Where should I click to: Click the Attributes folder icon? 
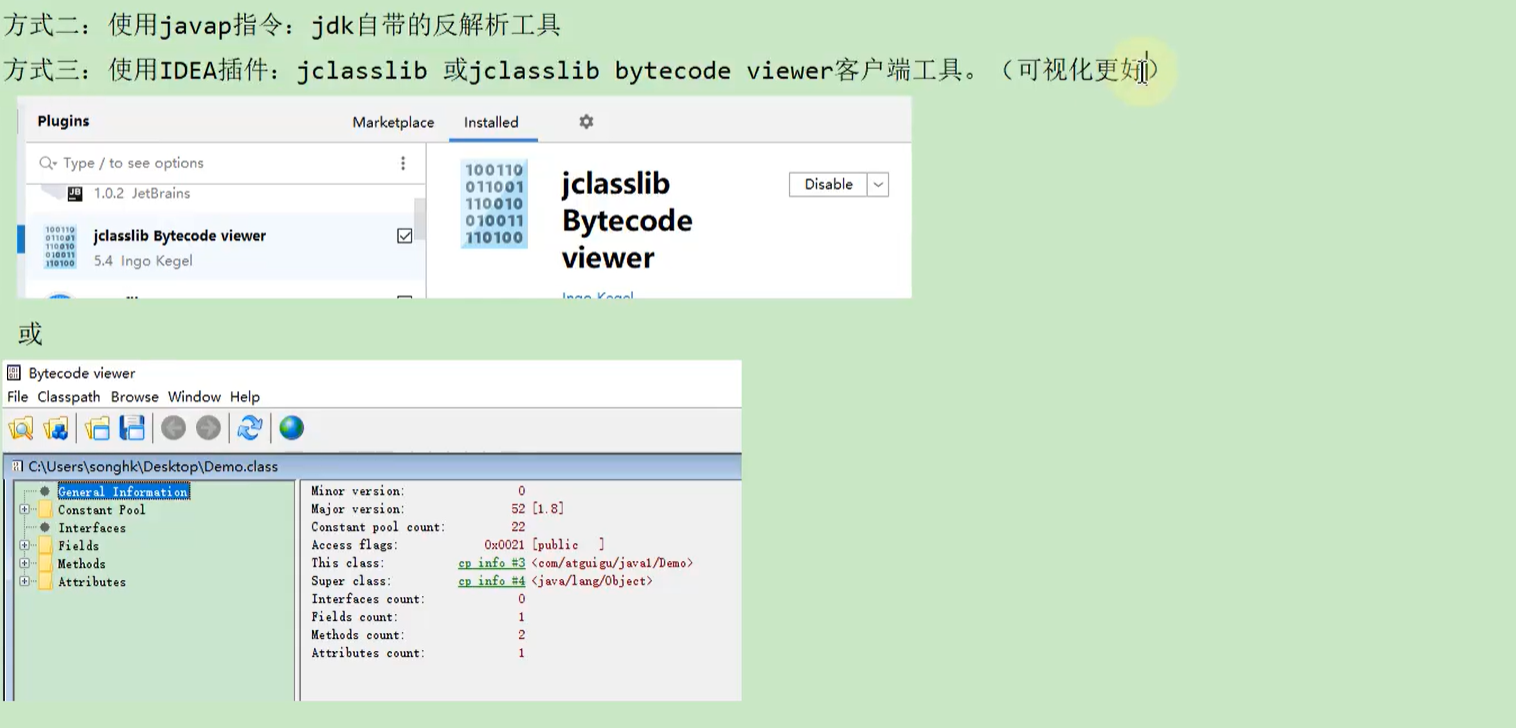[x=45, y=582]
